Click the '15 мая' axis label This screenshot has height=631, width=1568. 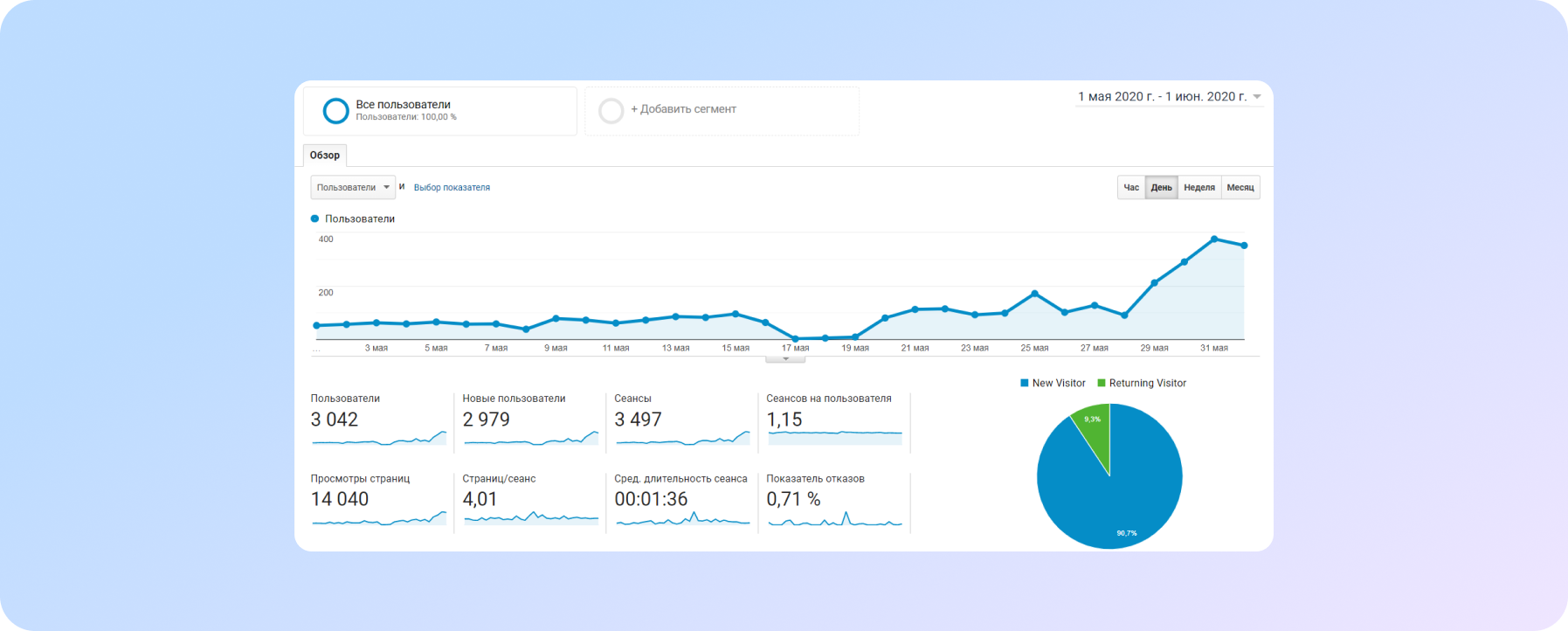pos(736,348)
